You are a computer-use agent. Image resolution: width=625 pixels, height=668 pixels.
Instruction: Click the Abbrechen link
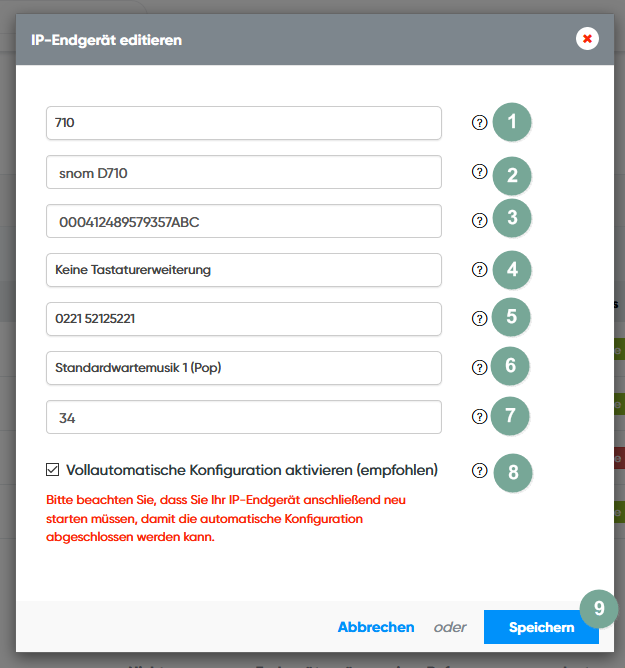[x=376, y=627]
